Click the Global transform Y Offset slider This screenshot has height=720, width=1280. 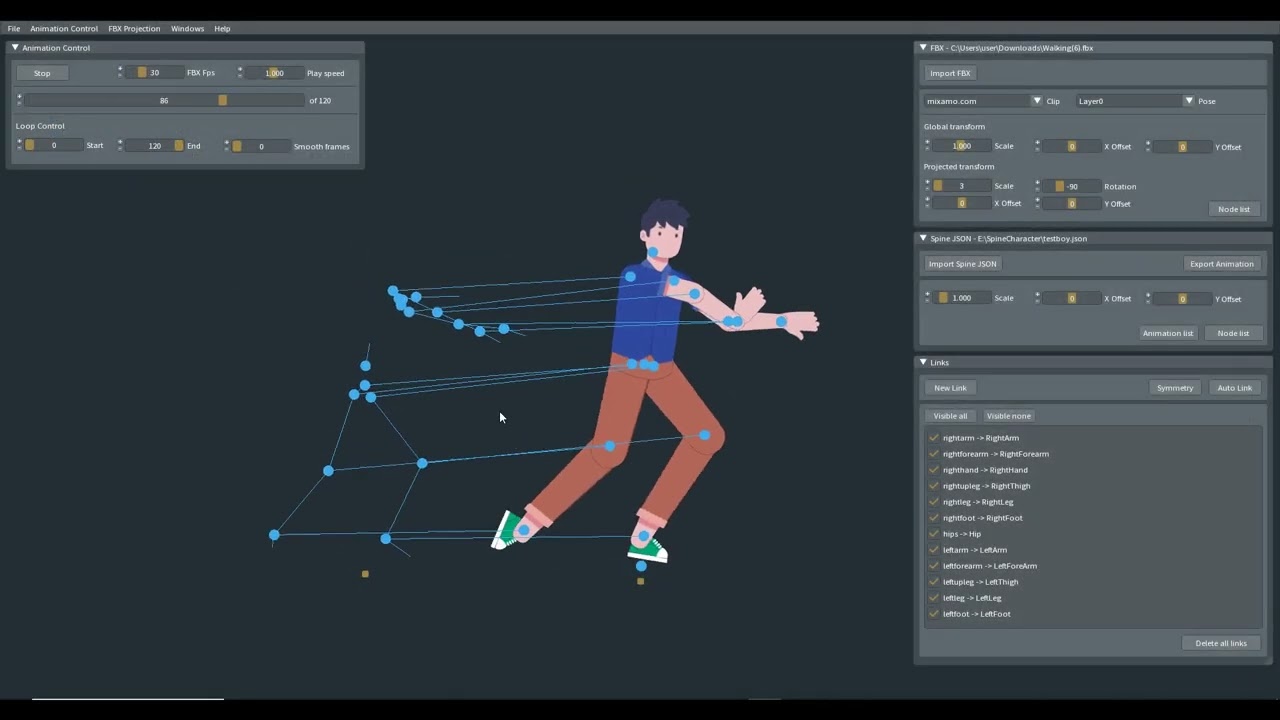click(x=1181, y=146)
